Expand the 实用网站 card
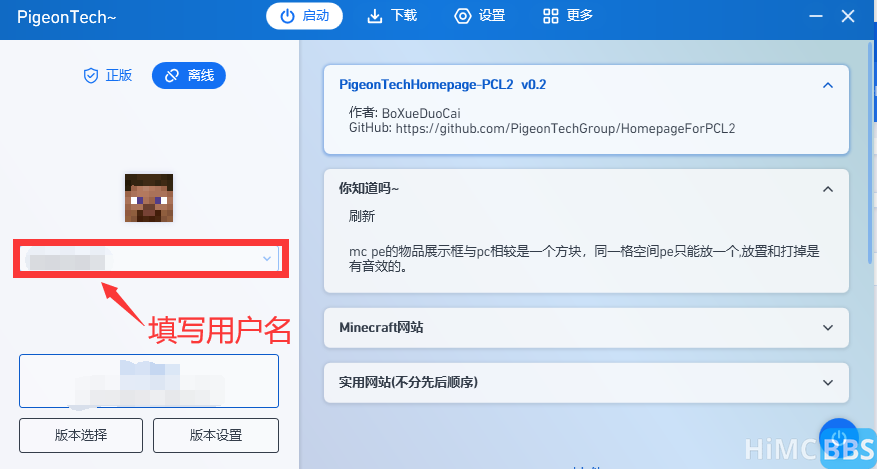877x469 pixels. (828, 383)
